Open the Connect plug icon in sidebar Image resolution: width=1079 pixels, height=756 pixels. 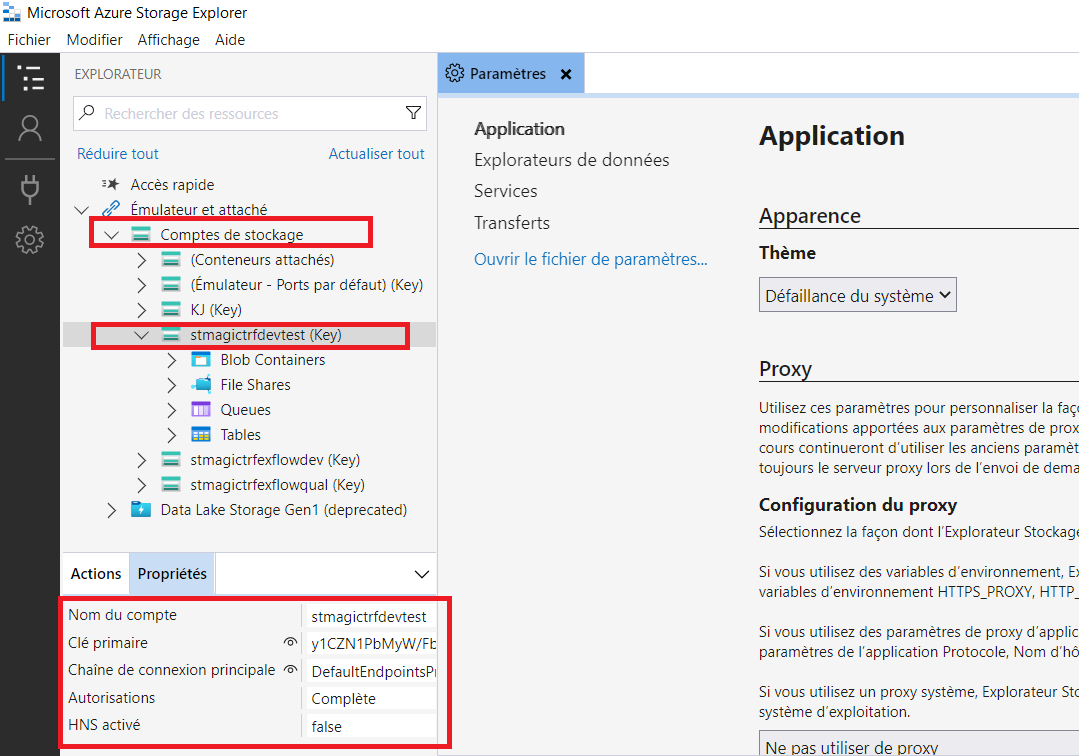tap(30, 188)
